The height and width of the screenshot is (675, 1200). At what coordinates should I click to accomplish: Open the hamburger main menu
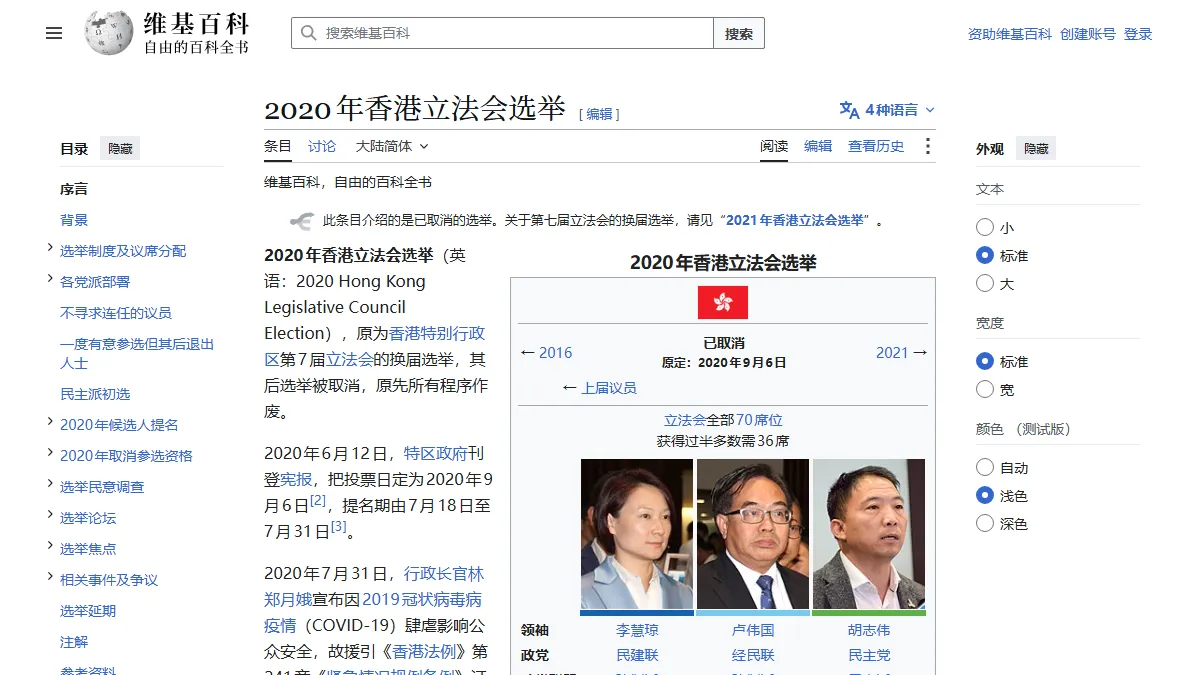pos(54,33)
